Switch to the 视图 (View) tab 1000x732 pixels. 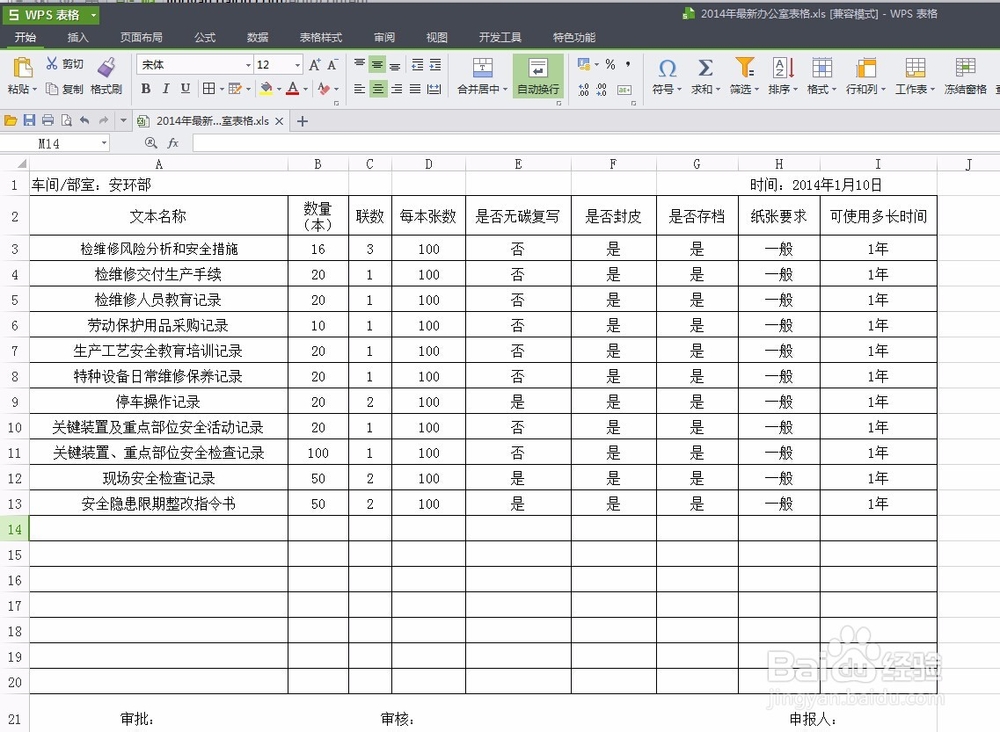point(437,38)
